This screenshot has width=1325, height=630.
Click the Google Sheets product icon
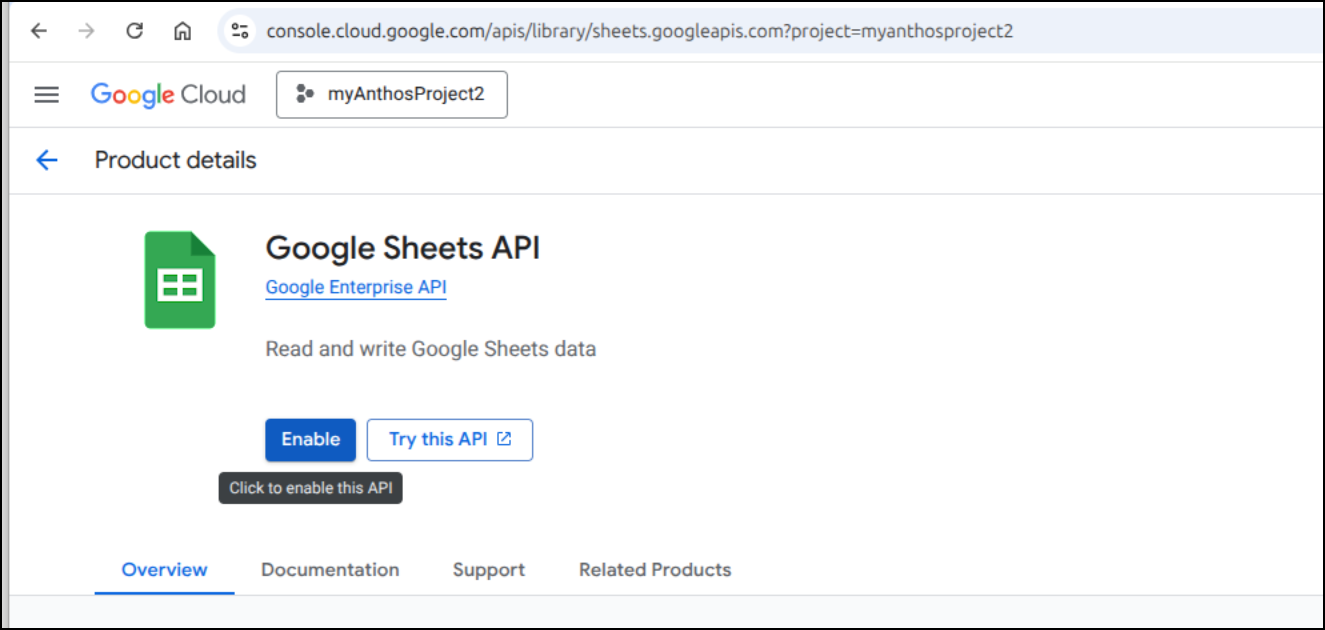point(180,280)
